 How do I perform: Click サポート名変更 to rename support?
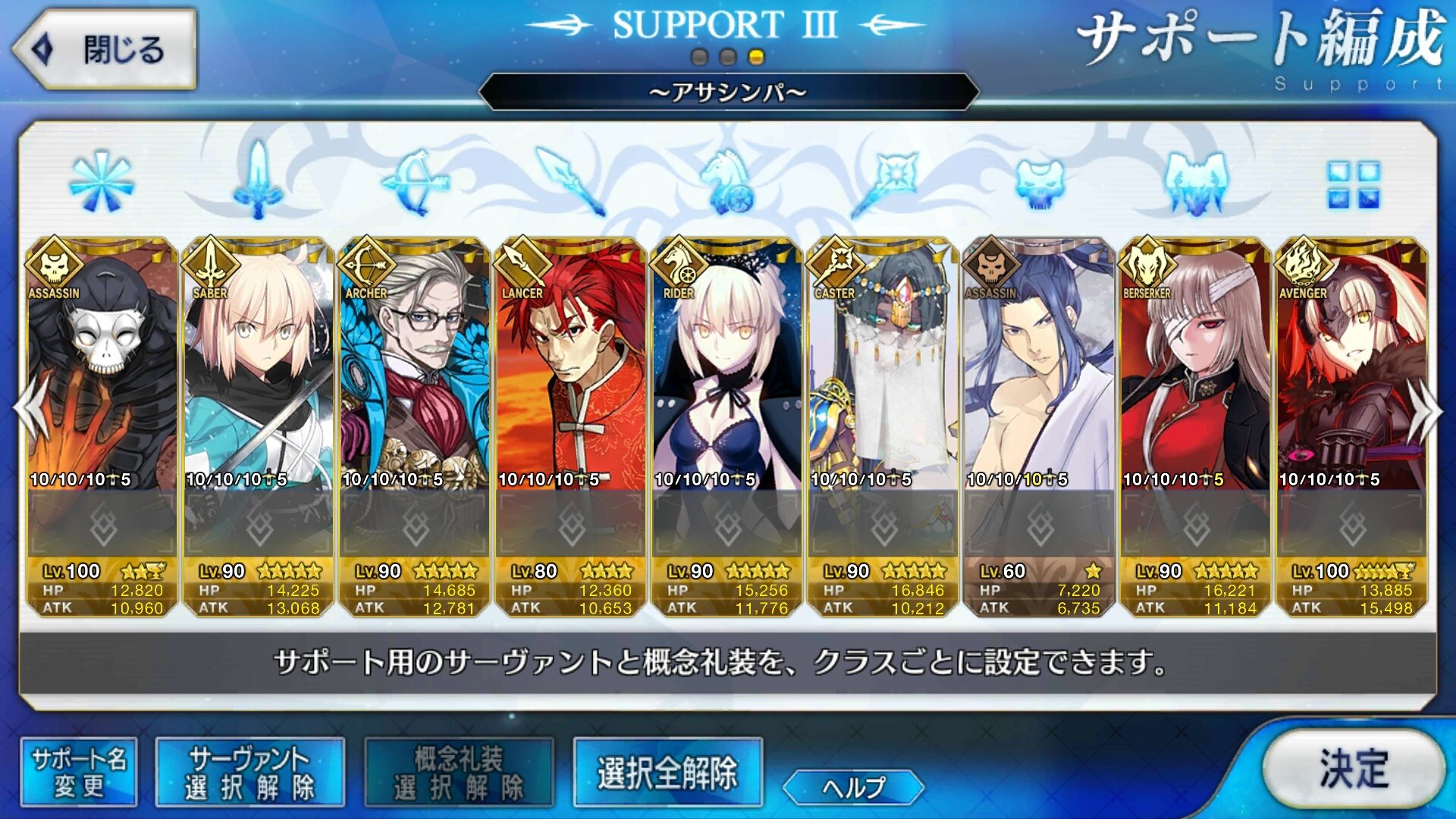(79, 772)
